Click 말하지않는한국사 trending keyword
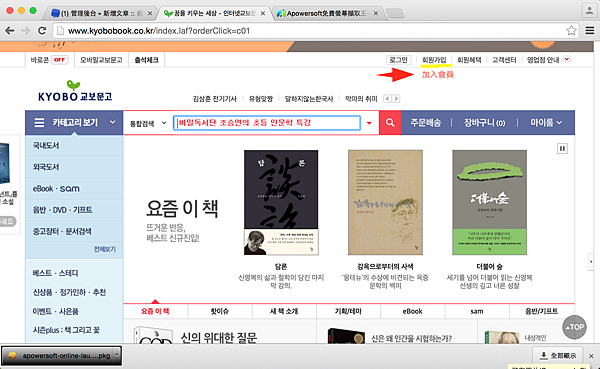 pos(309,99)
